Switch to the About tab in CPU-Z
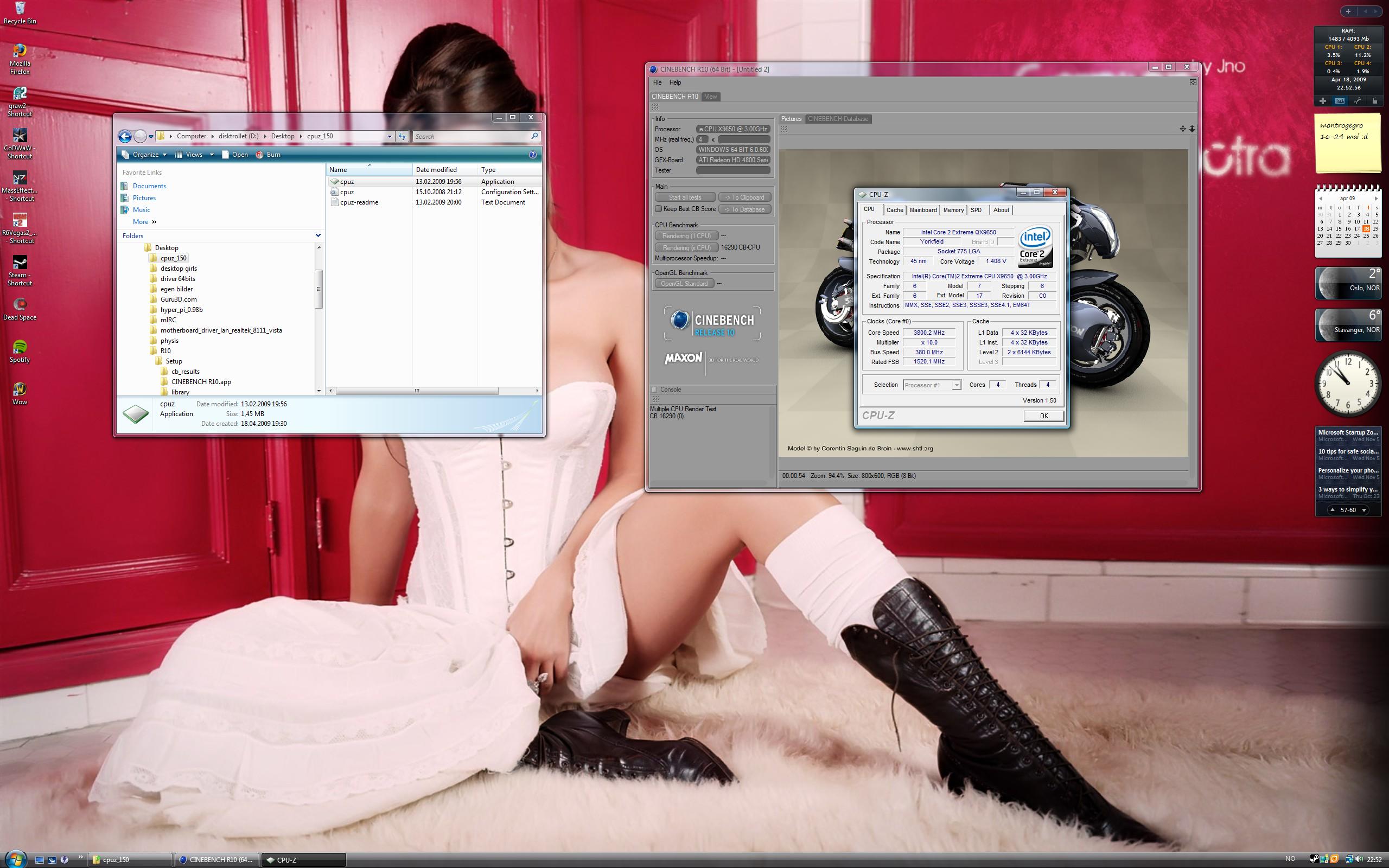The height and width of the screenshot is (868, 1389). click(x=1001, y=210)
